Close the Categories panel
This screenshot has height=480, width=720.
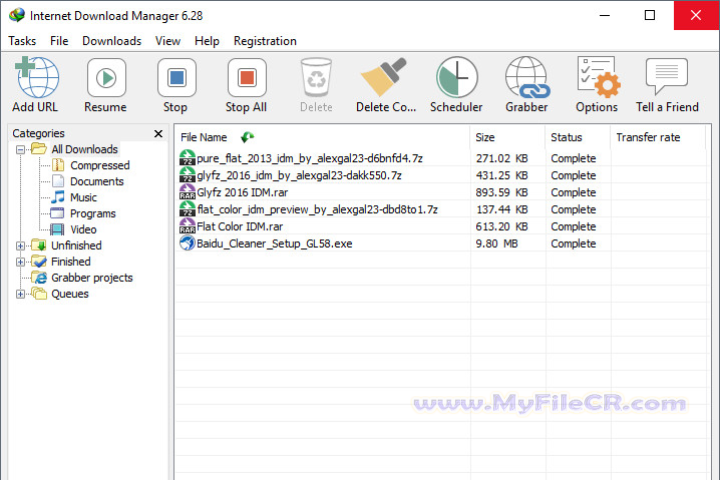tap(158, 133)
